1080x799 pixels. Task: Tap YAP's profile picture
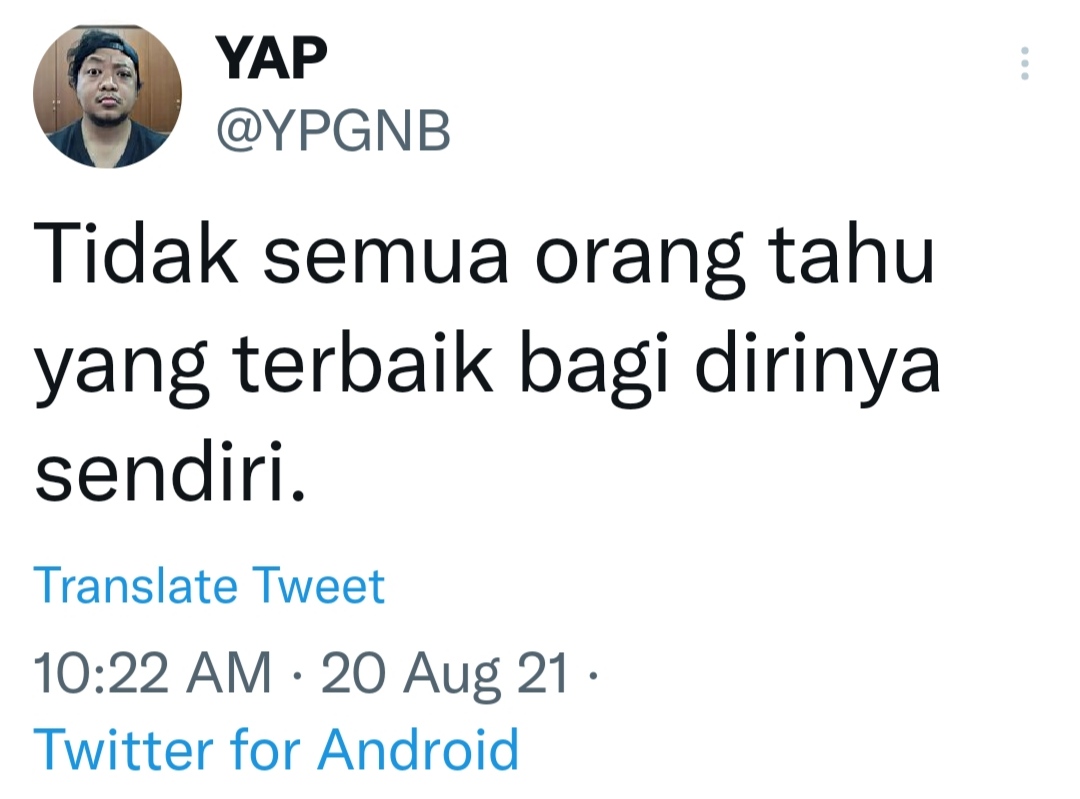pos(107,95)
